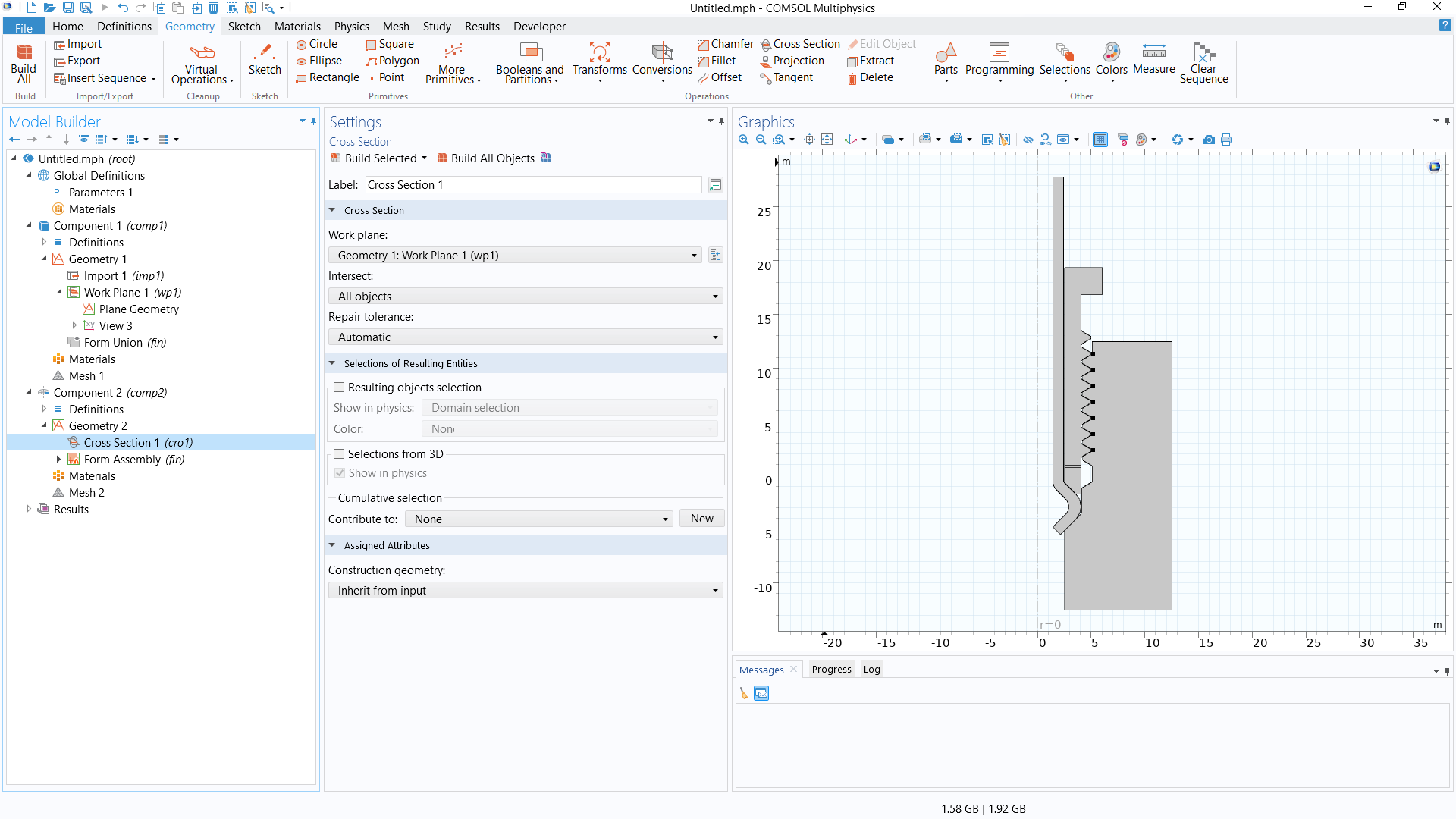Viewport: 1456px width, 819px height.
Task: Open the Repair tolerance dropdown
Action: [x=526, y=337]
